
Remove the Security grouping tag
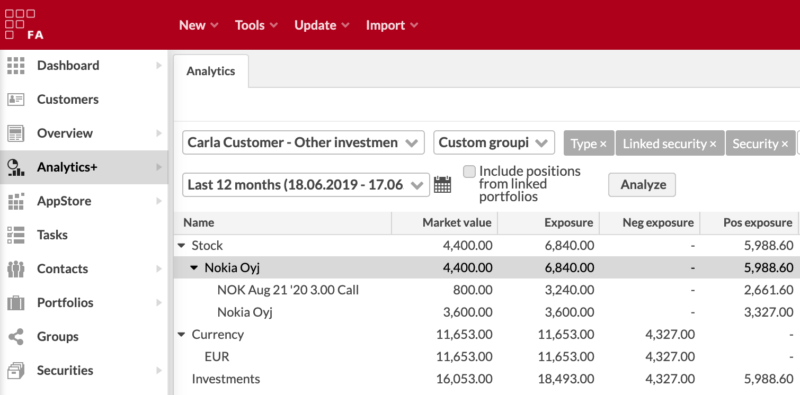pos(785,144)
